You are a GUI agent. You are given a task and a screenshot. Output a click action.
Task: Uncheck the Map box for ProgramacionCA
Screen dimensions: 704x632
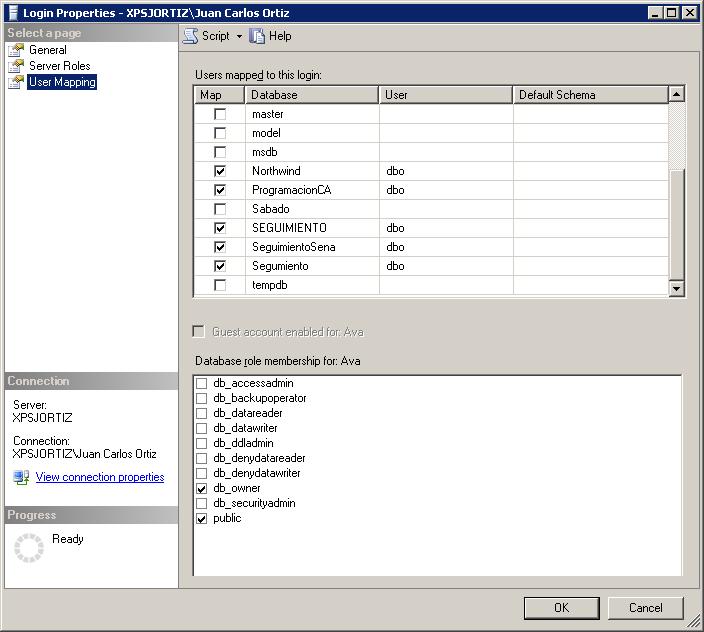(220, 190)
